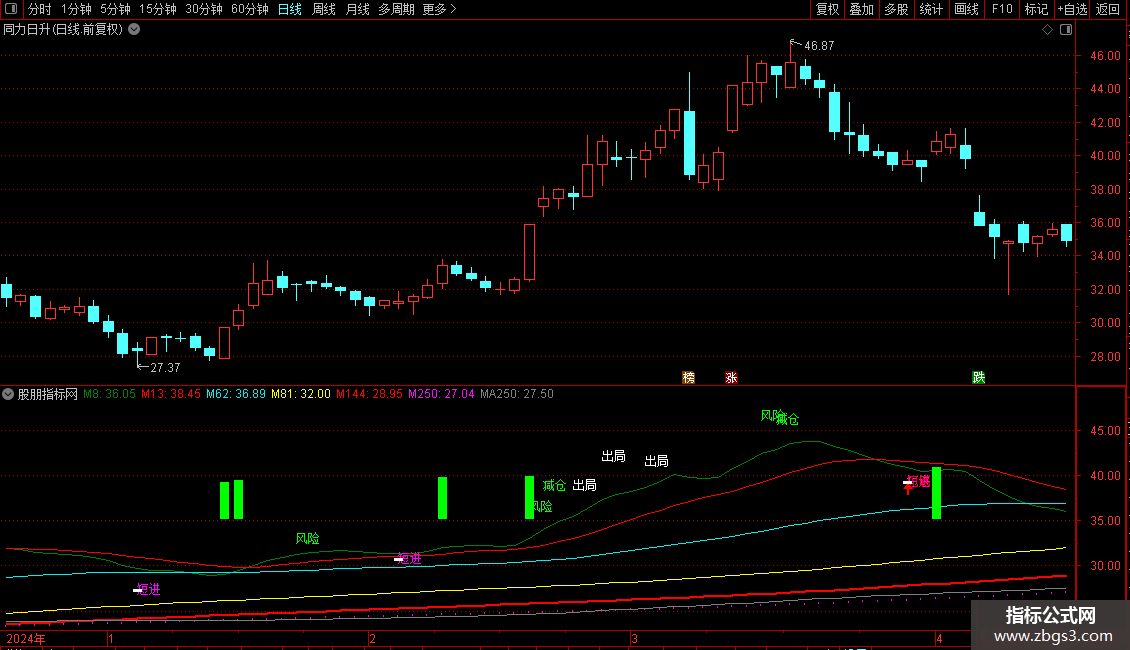Screen dimensions: 1130x650
Task: Open the stock title dropdown arrow
Action: (x=134, y=30)
